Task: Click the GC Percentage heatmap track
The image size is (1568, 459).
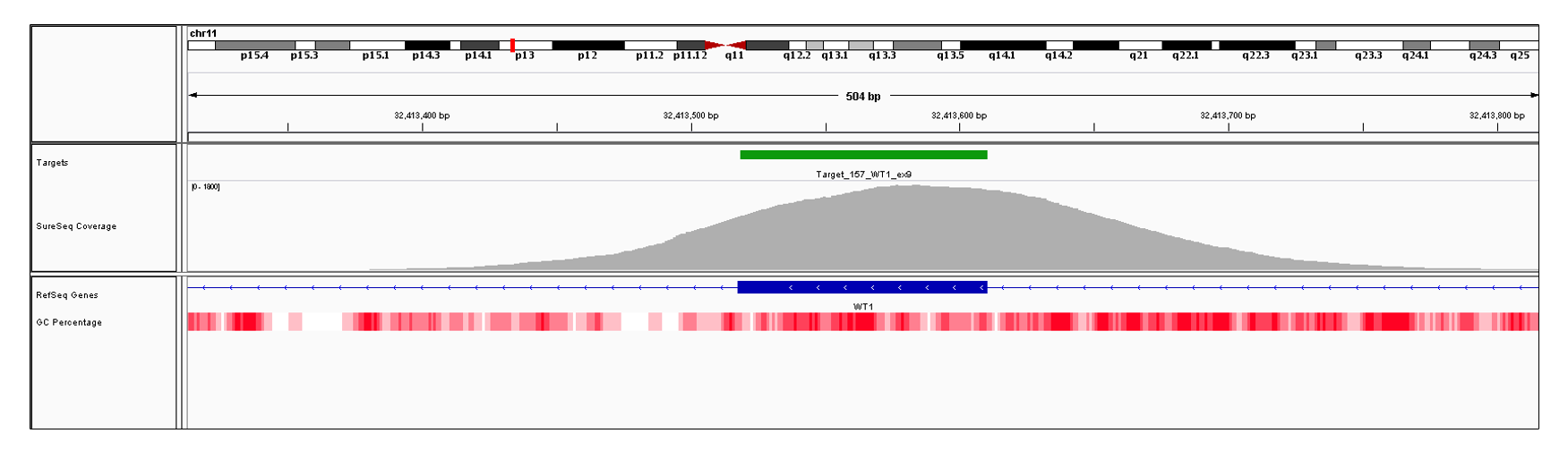Action: 862,322
